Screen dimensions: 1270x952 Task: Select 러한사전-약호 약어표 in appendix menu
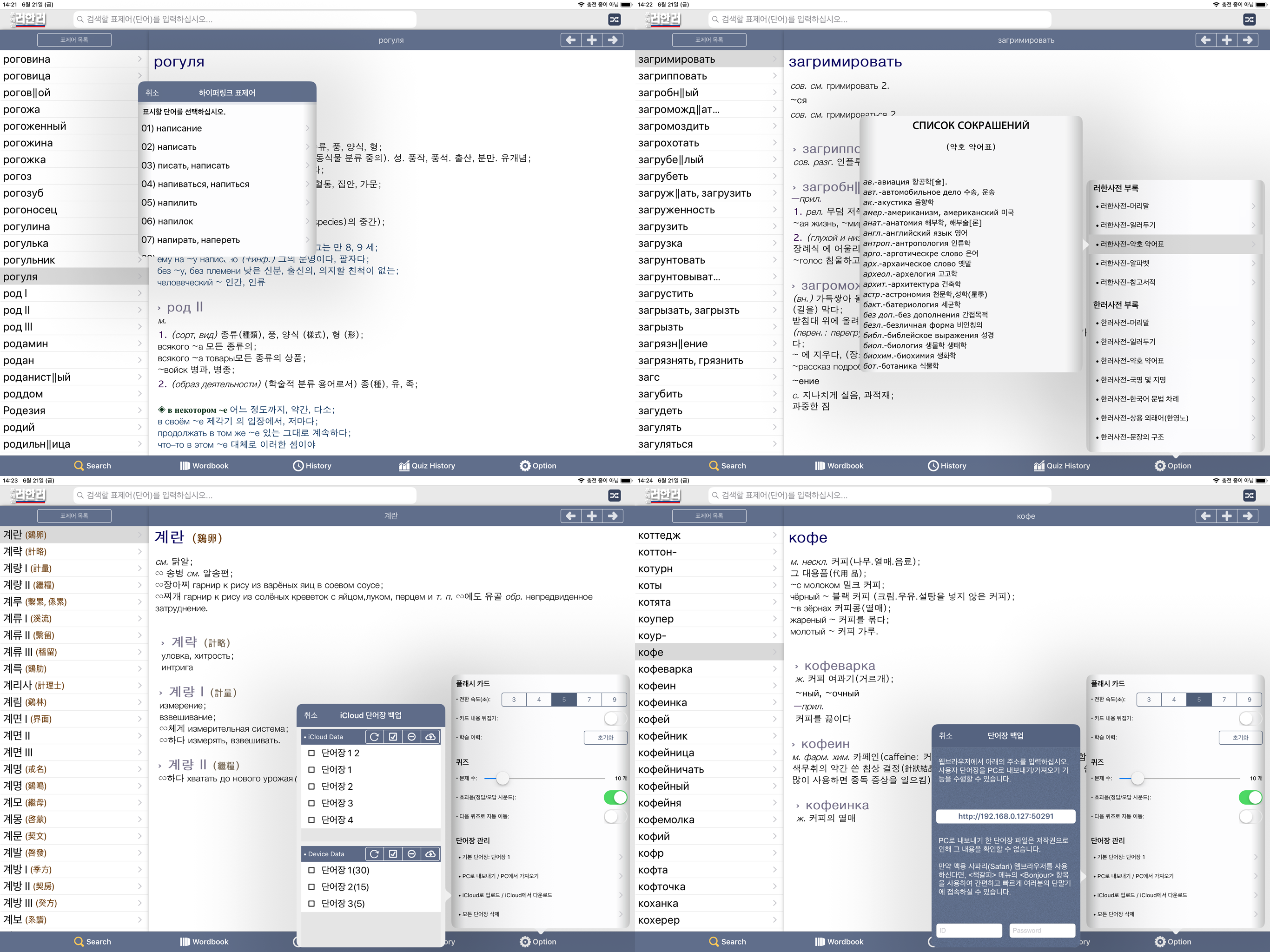(x=1175, y=244)
